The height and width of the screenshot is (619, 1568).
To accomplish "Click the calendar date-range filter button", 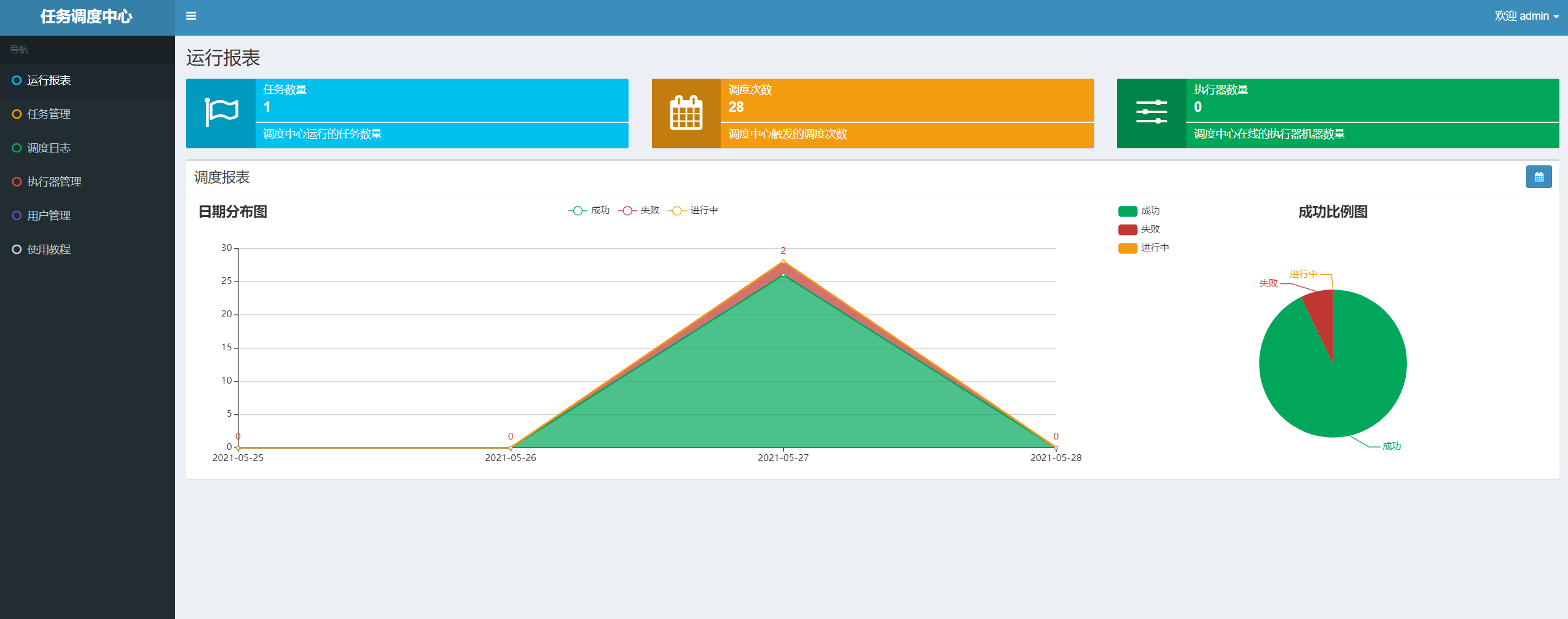I will pyautogui.click(x=1539, y=177).
